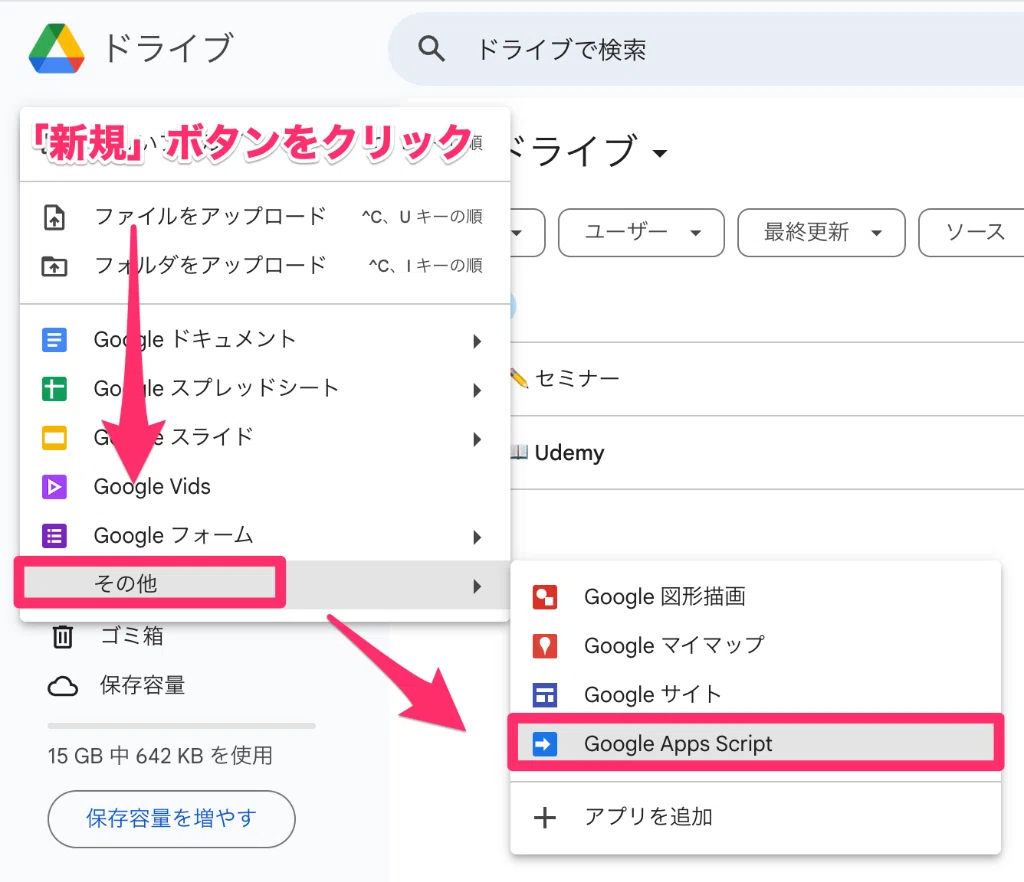Choose Google ドキュメント from menu
This screenshot has height=882, width=1024.
click(x=264, y=340)
